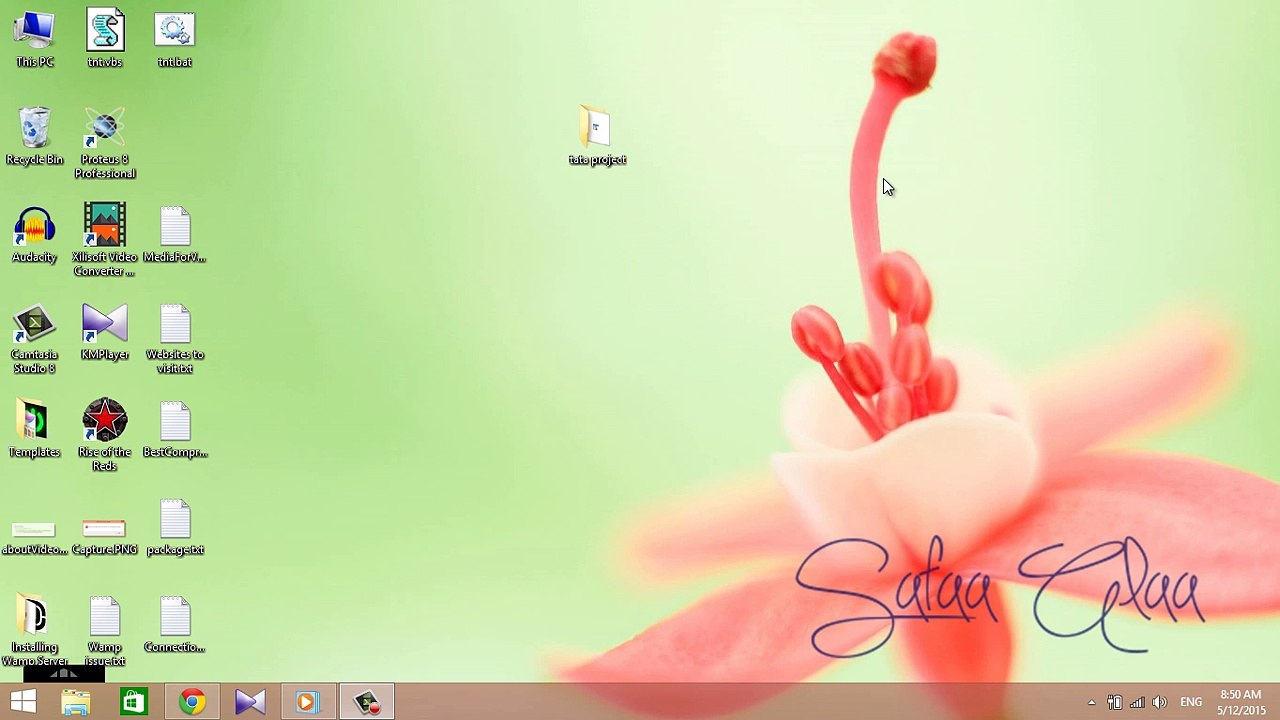Open the network signal tray icon

[x=1137, y=702]
